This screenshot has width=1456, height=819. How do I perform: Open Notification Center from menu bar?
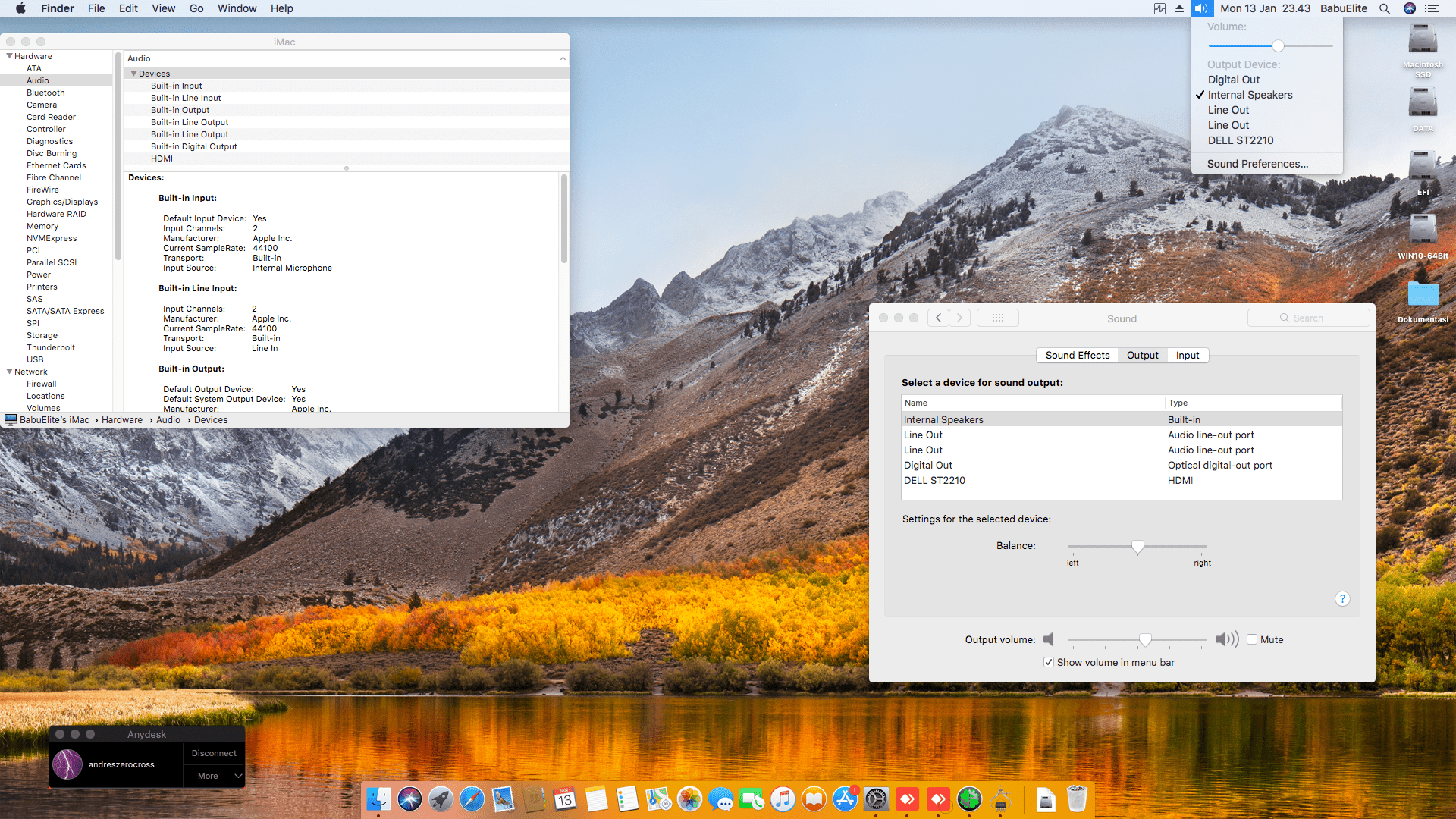pos(1432,8)
